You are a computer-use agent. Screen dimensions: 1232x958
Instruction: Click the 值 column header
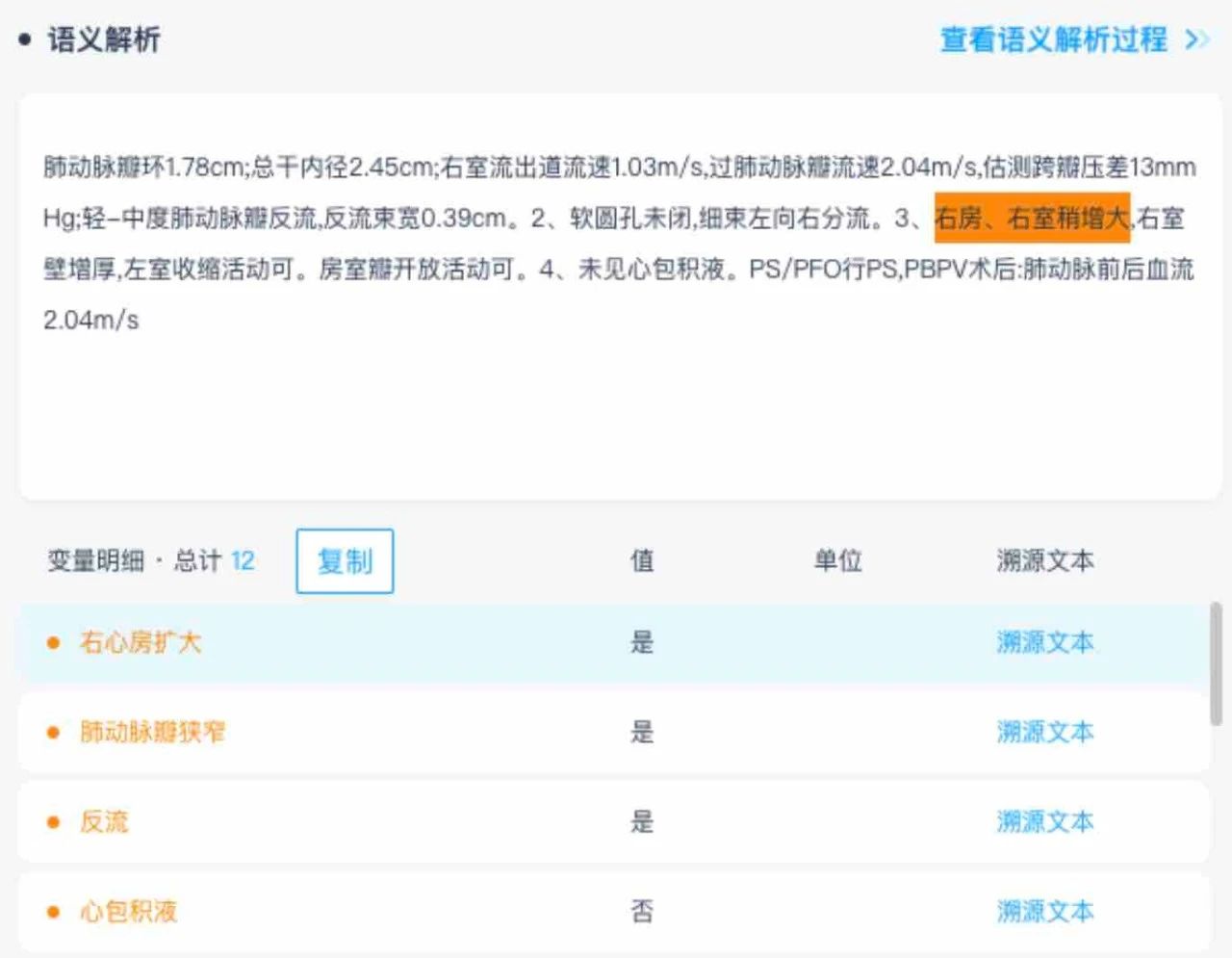point(641,561)
